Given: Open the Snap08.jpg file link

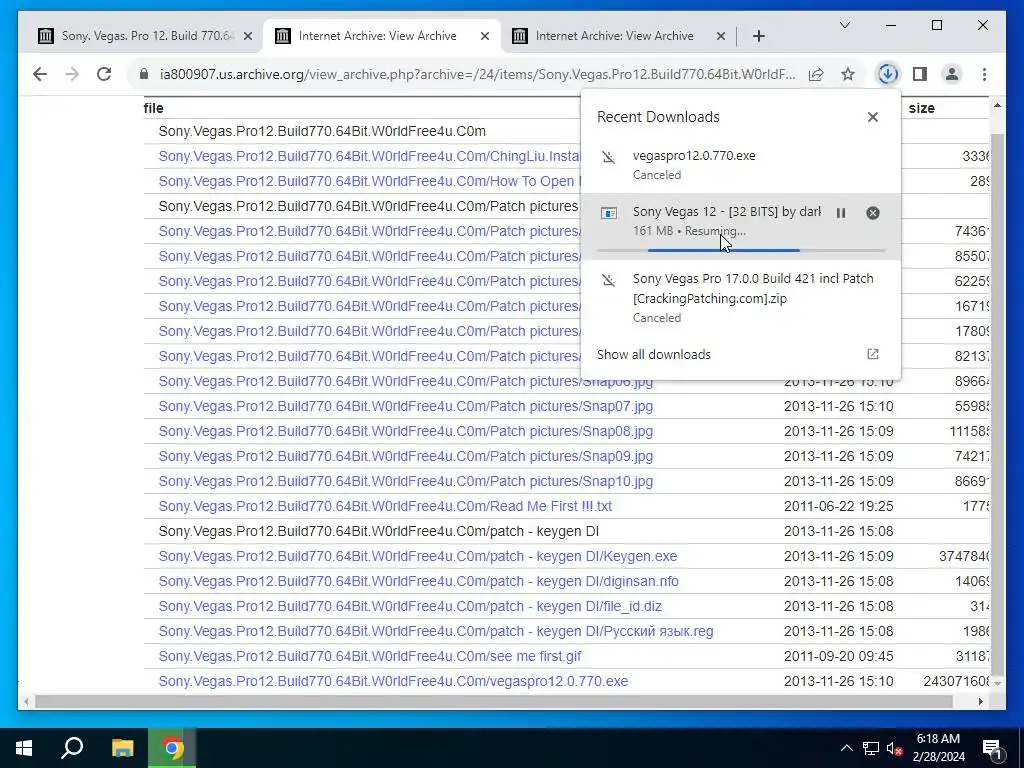Looking at the screenshot, I should click(x=406, y=431).
